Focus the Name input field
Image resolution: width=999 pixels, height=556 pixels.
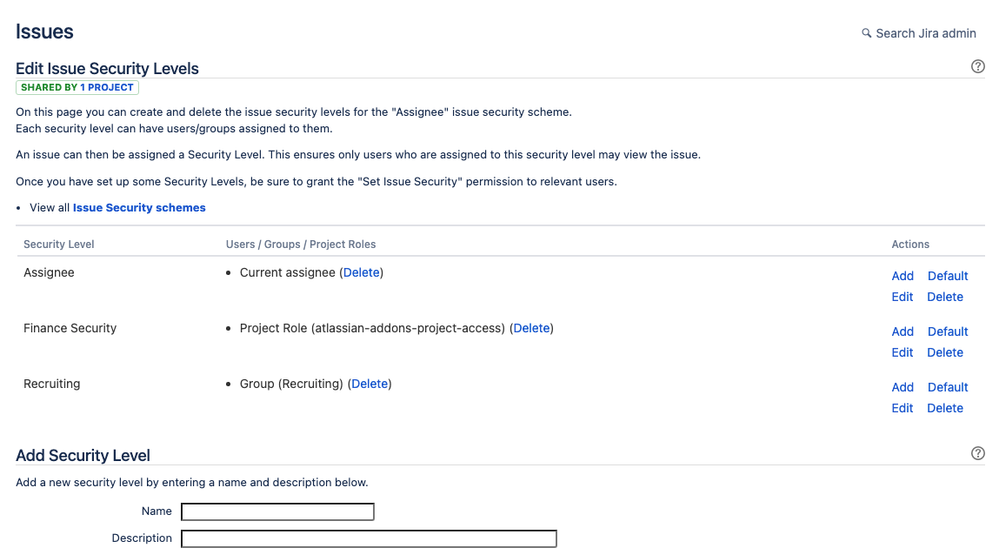point(278,511)
